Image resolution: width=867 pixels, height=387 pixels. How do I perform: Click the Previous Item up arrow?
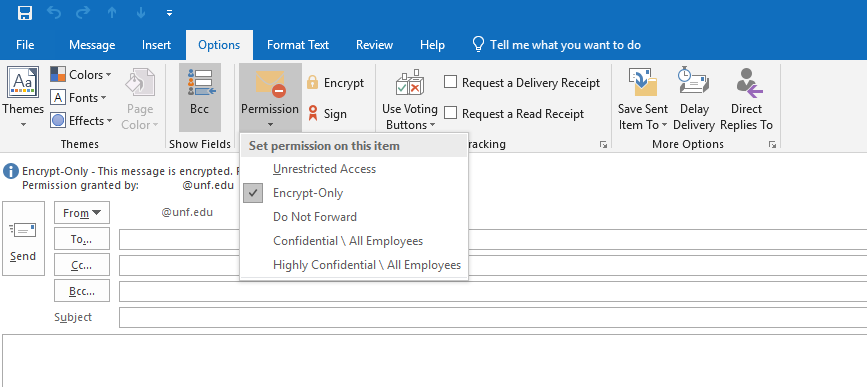point(112,13)
